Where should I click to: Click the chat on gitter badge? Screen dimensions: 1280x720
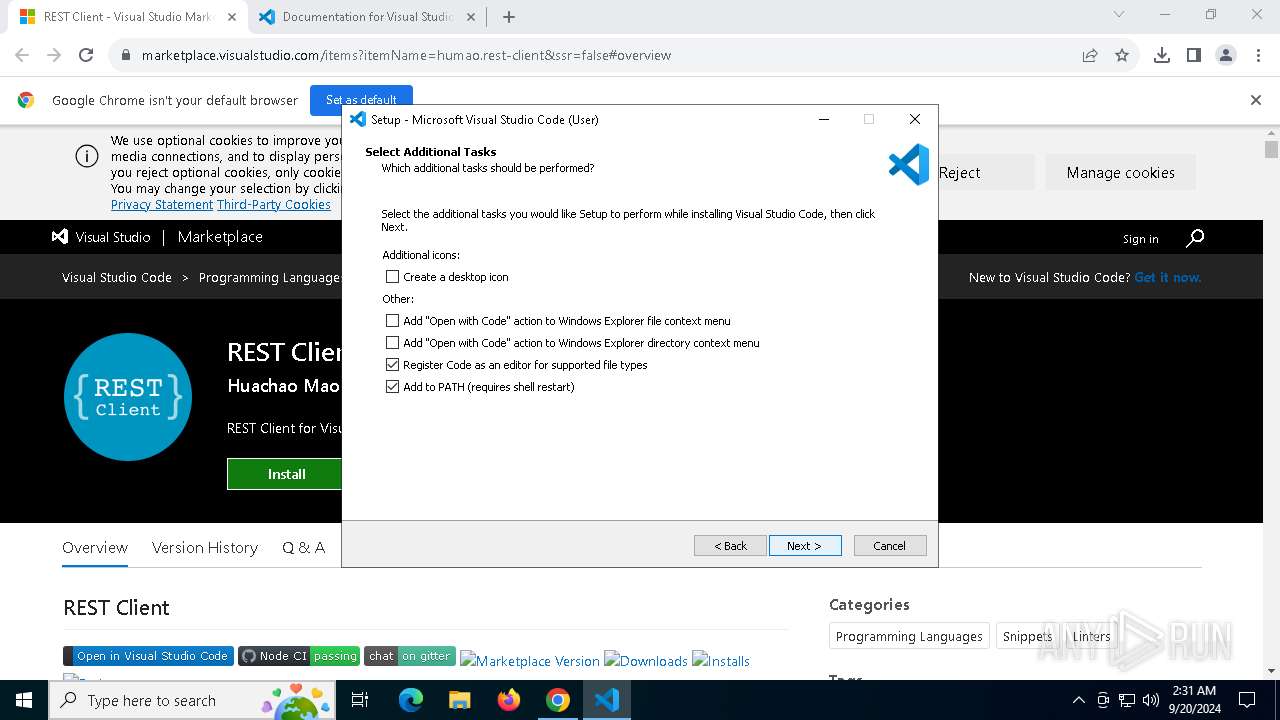click(410, 656)
